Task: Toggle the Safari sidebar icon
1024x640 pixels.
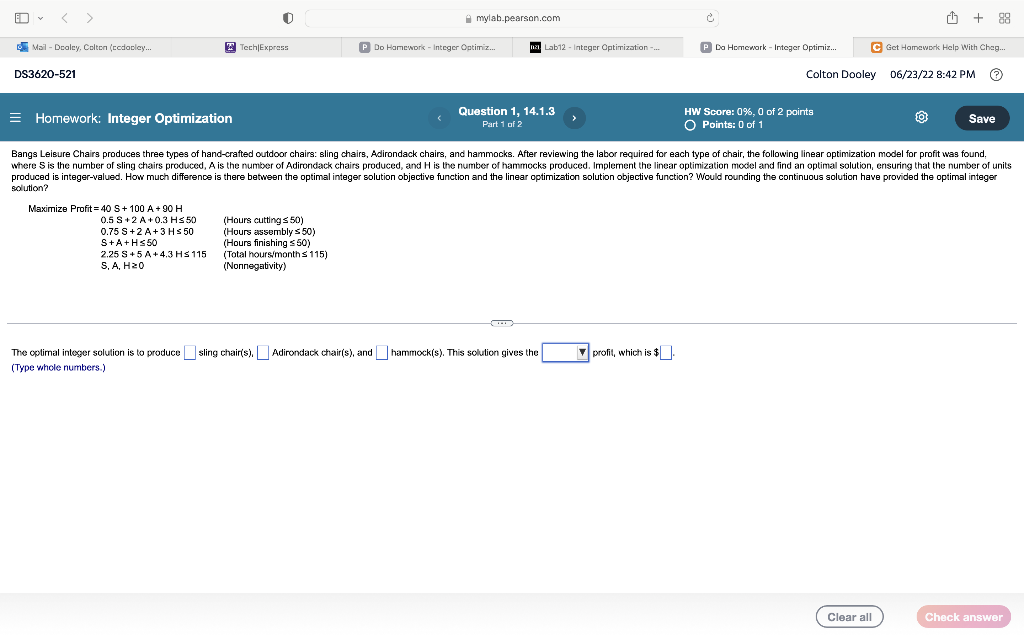Action: [22, 18]
